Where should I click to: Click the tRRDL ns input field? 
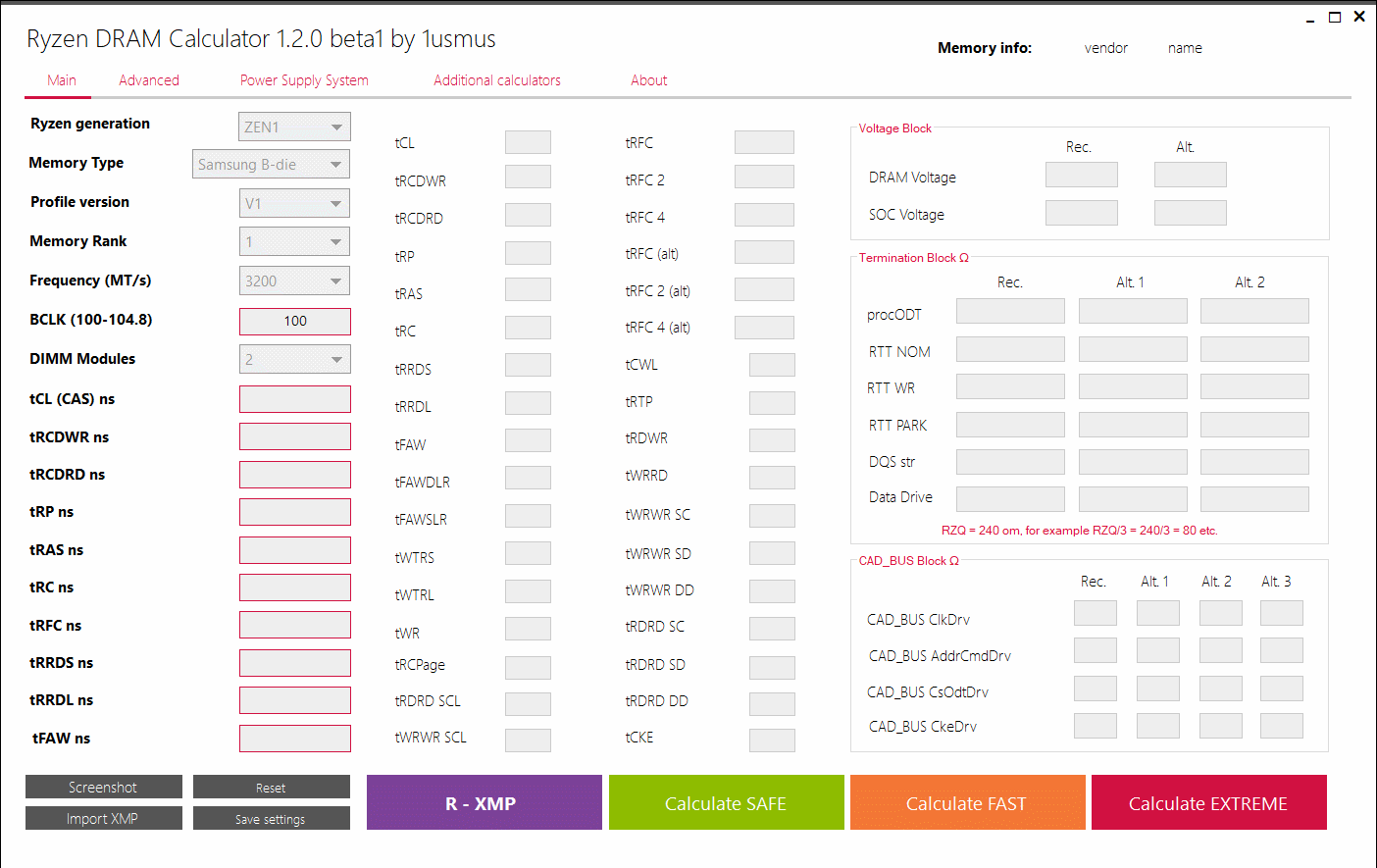point(295,700)
